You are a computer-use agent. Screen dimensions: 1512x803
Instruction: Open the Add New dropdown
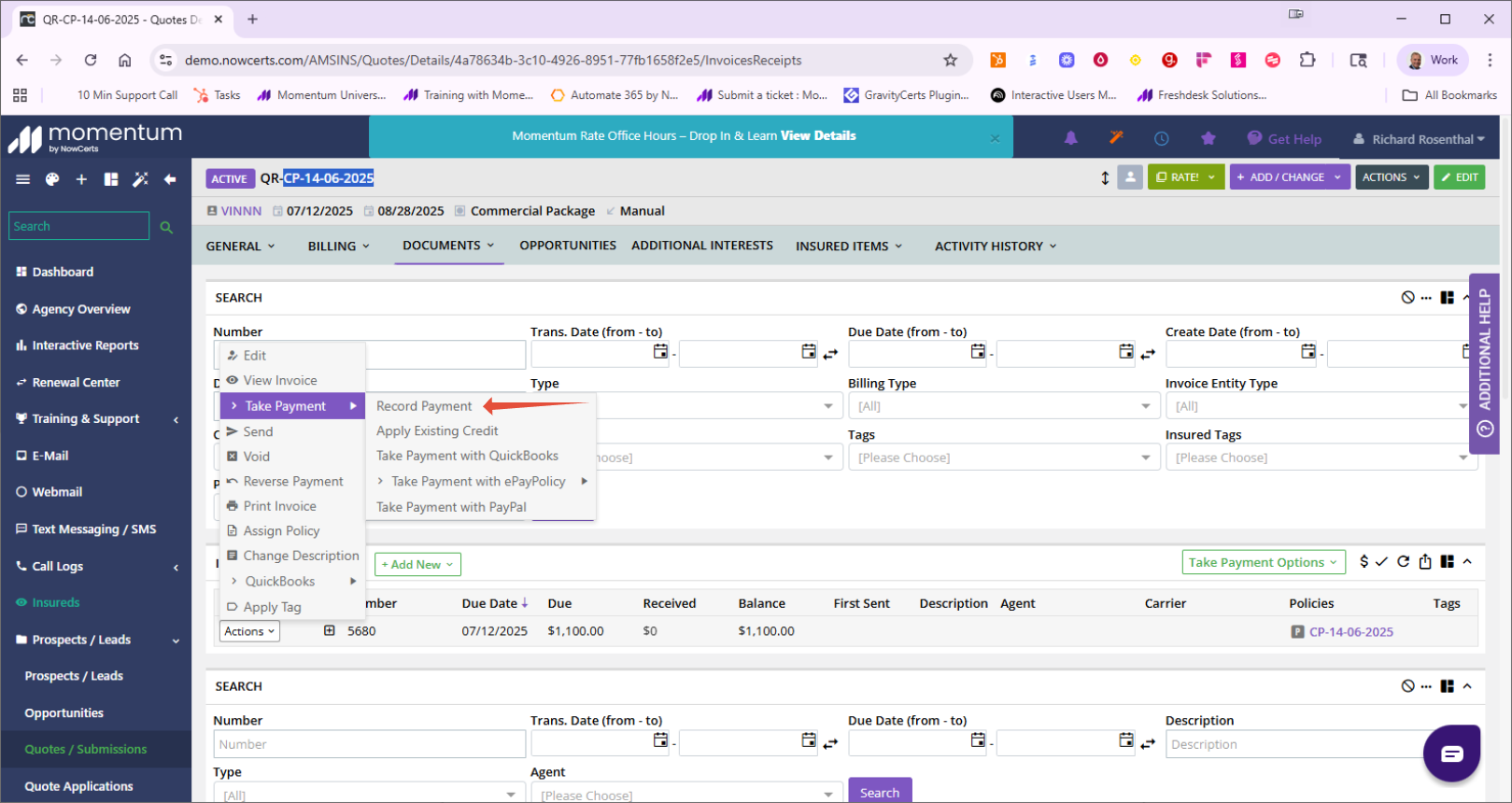click(x=417, y=564)
